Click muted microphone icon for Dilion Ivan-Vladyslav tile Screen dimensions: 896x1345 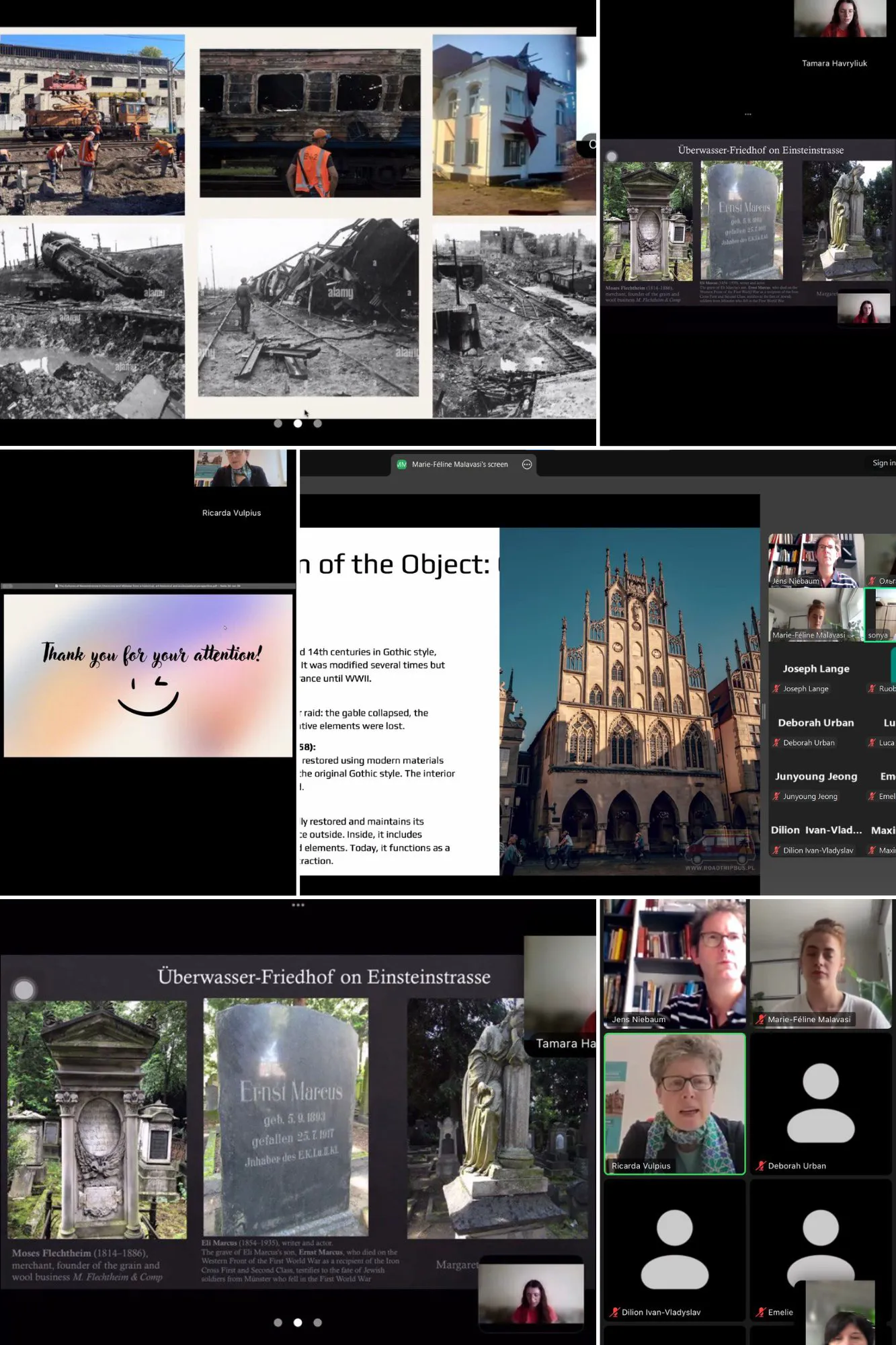point(614,1311)
